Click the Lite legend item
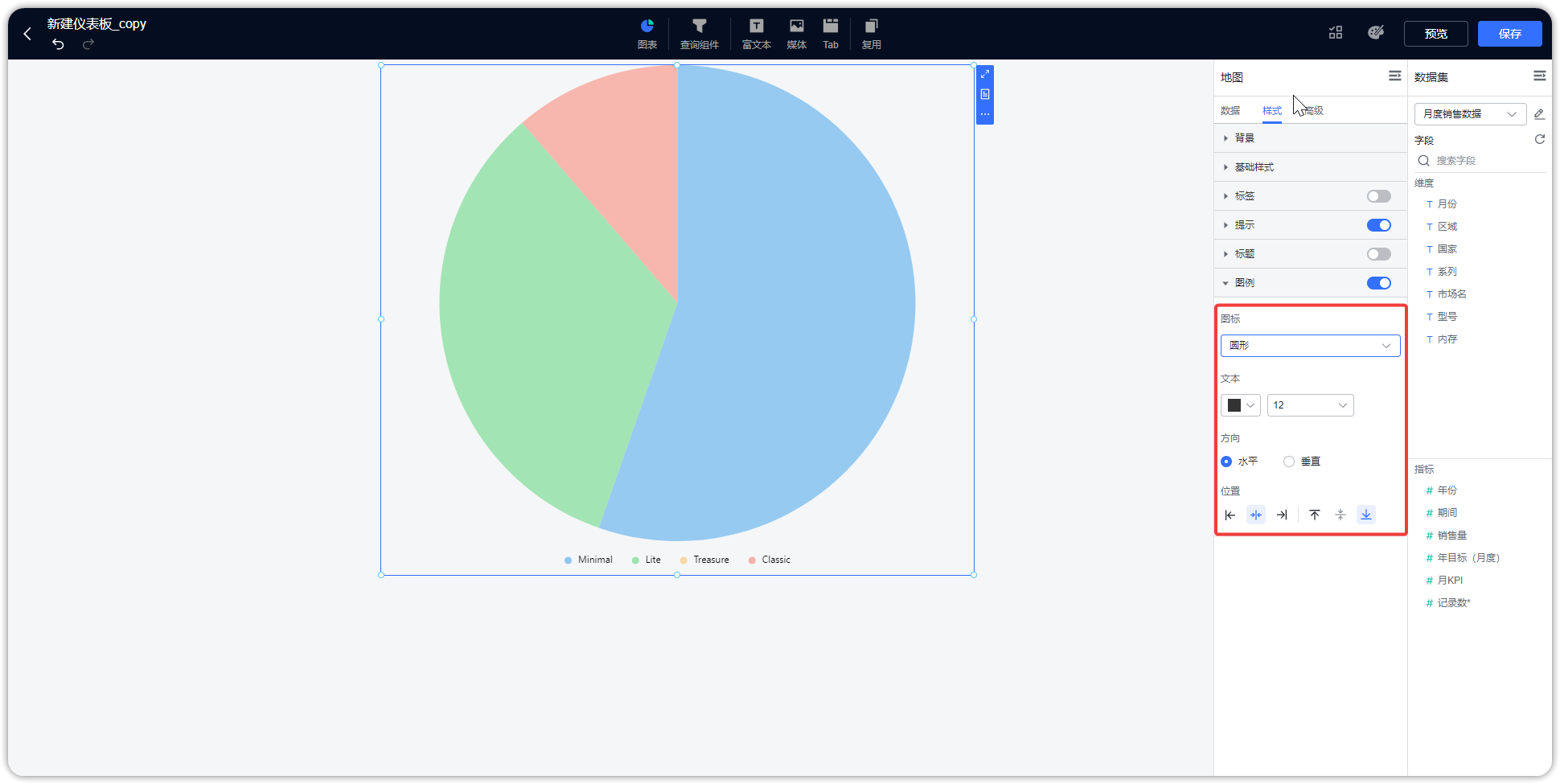Screen dimensions: 1560x784 click(647, 560)
